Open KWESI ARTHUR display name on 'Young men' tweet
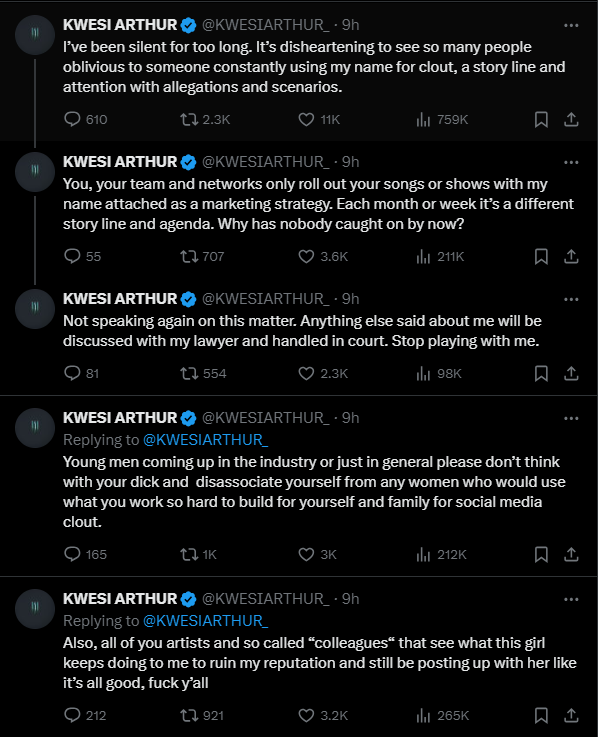598x737 pixels. pyautogui.click(x=120, y=418)
